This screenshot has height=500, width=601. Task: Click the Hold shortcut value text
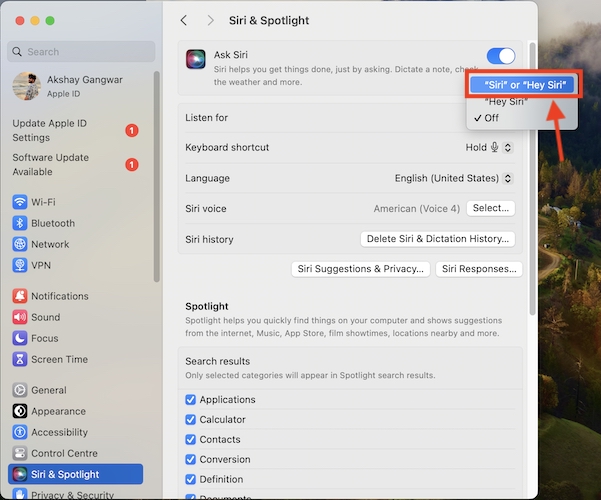[x=476, y=148]
